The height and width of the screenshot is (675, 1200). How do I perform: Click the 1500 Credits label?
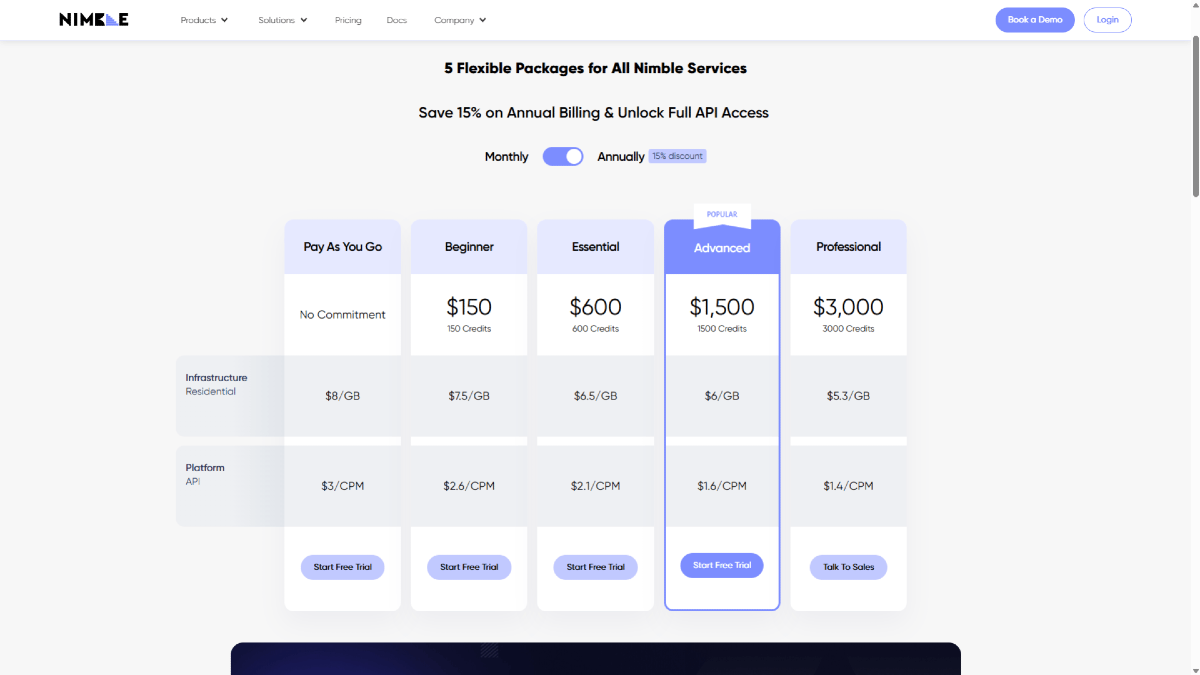(x=722, y=329)
